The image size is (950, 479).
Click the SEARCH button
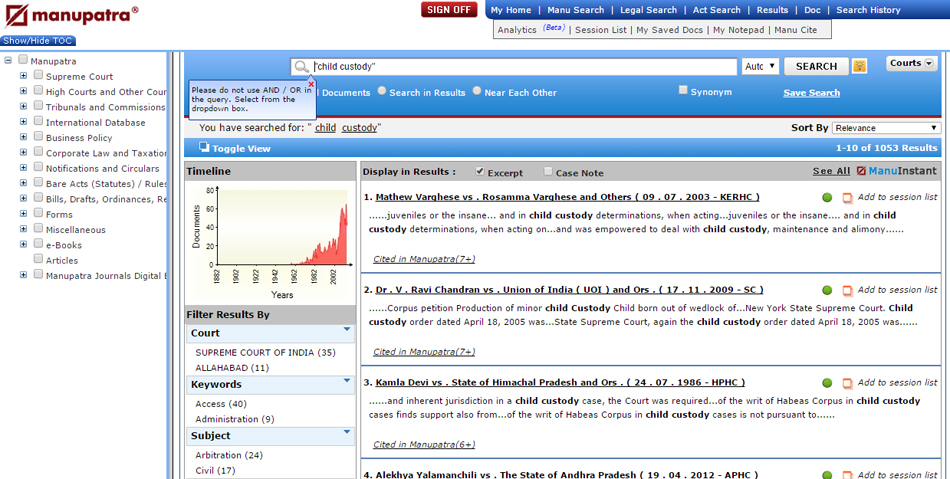pyautogui.click(x=816, y=67)
